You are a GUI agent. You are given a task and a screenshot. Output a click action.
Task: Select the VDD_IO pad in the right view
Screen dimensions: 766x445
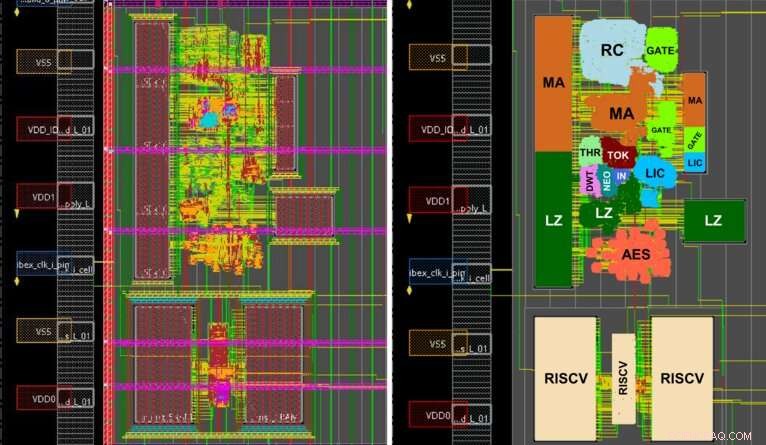[x=438, y=129]
